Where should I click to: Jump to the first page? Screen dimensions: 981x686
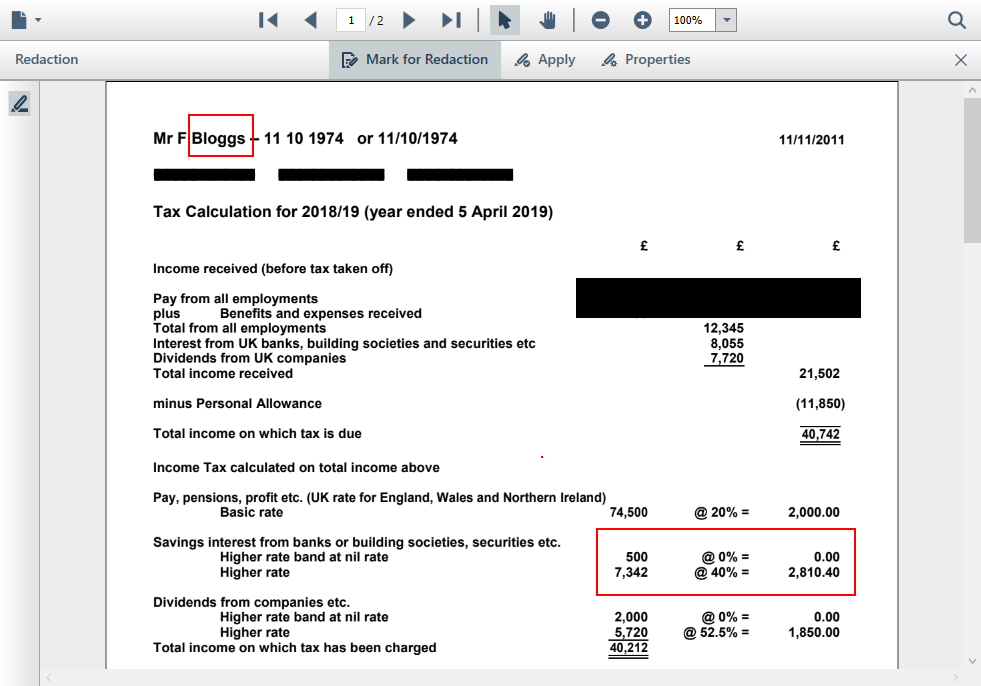click(x=267, y=20)
